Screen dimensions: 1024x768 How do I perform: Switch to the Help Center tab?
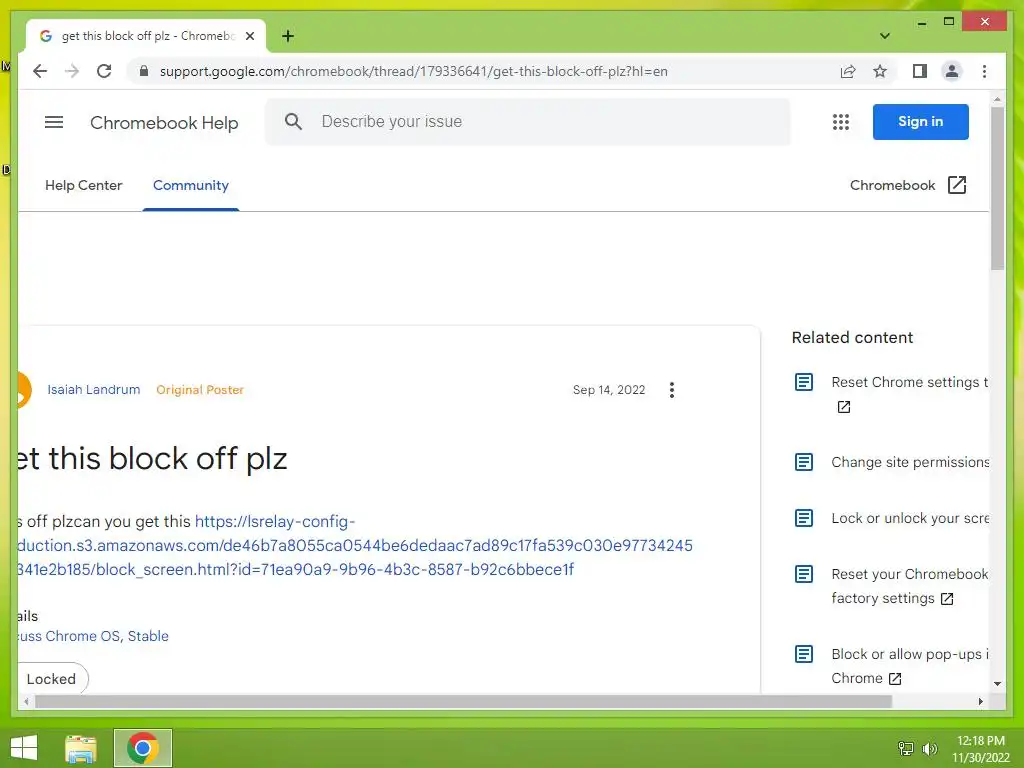(84, 185)
